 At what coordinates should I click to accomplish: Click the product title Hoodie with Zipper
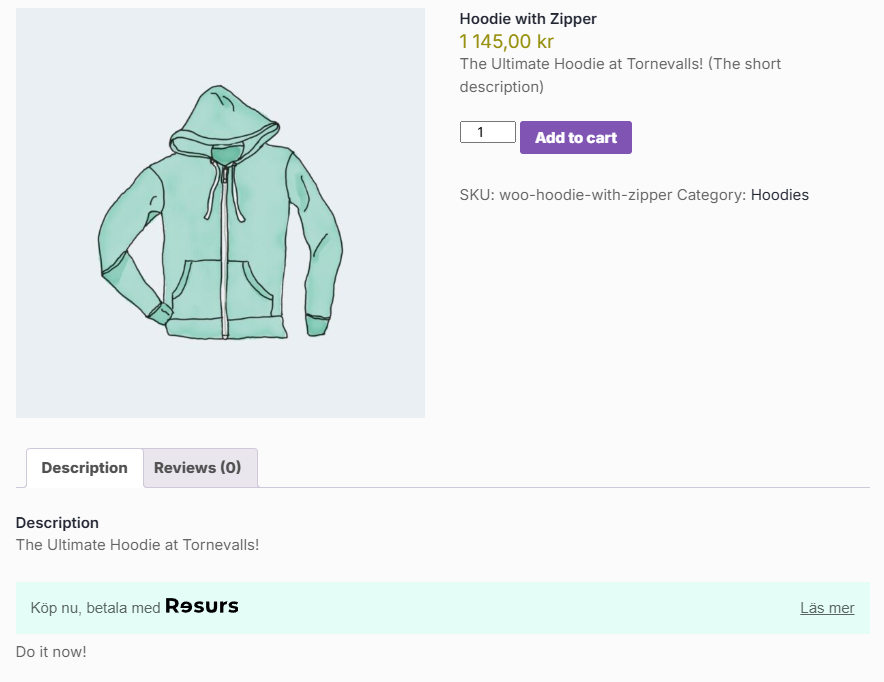(x=528, y=18)
